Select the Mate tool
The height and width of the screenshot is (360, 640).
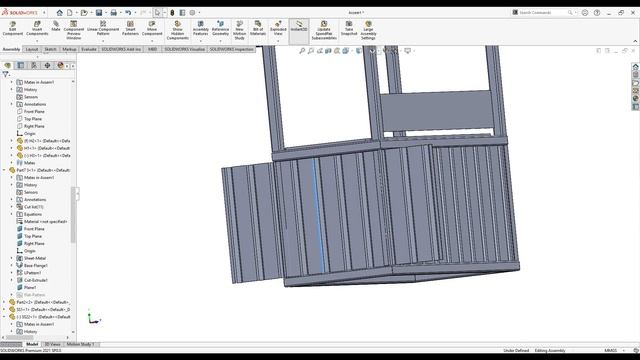56,26
